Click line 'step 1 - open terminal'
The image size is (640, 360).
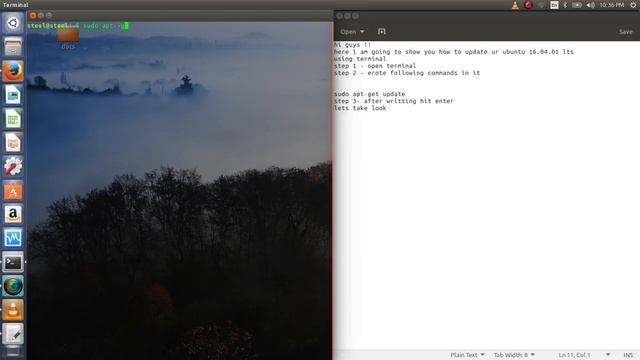[x=375, y=66]
